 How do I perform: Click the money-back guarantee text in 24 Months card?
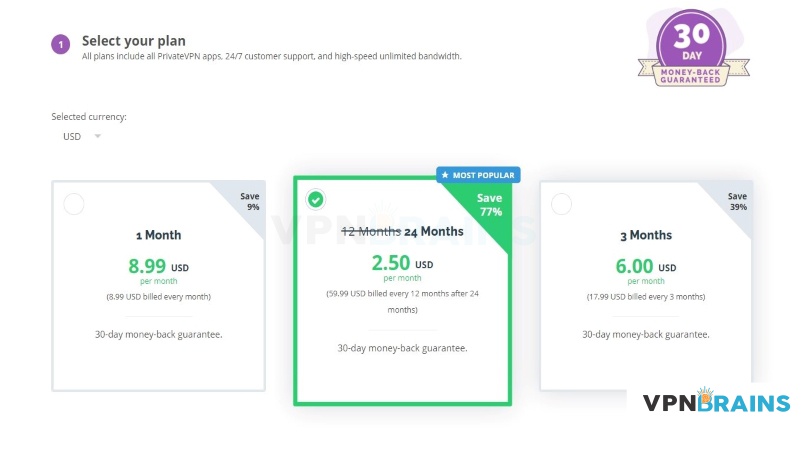pyautogui.click(x=402, y=349)
